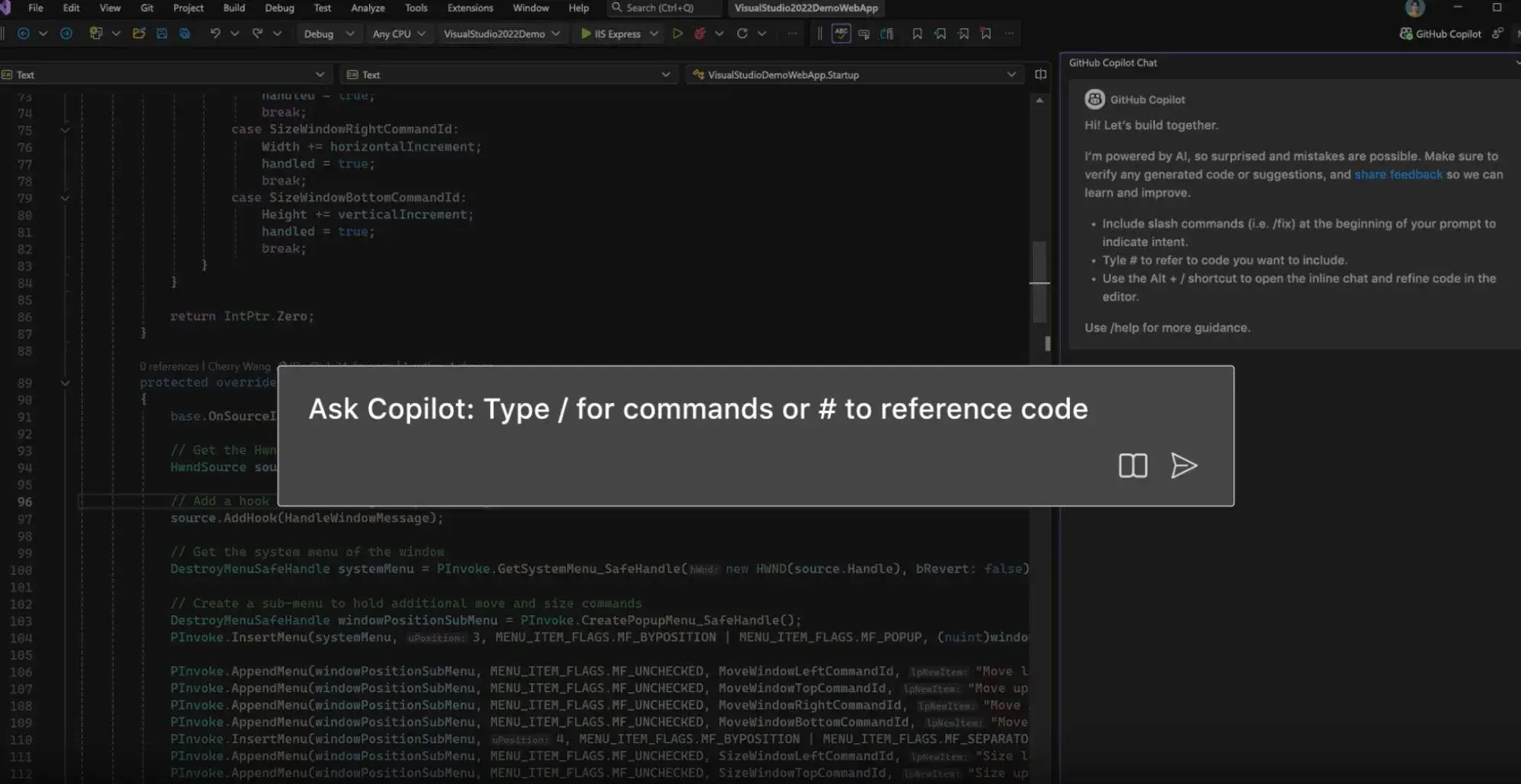
Task: Click the New Project toolbar icon
Action: click(x=96, y=33)
